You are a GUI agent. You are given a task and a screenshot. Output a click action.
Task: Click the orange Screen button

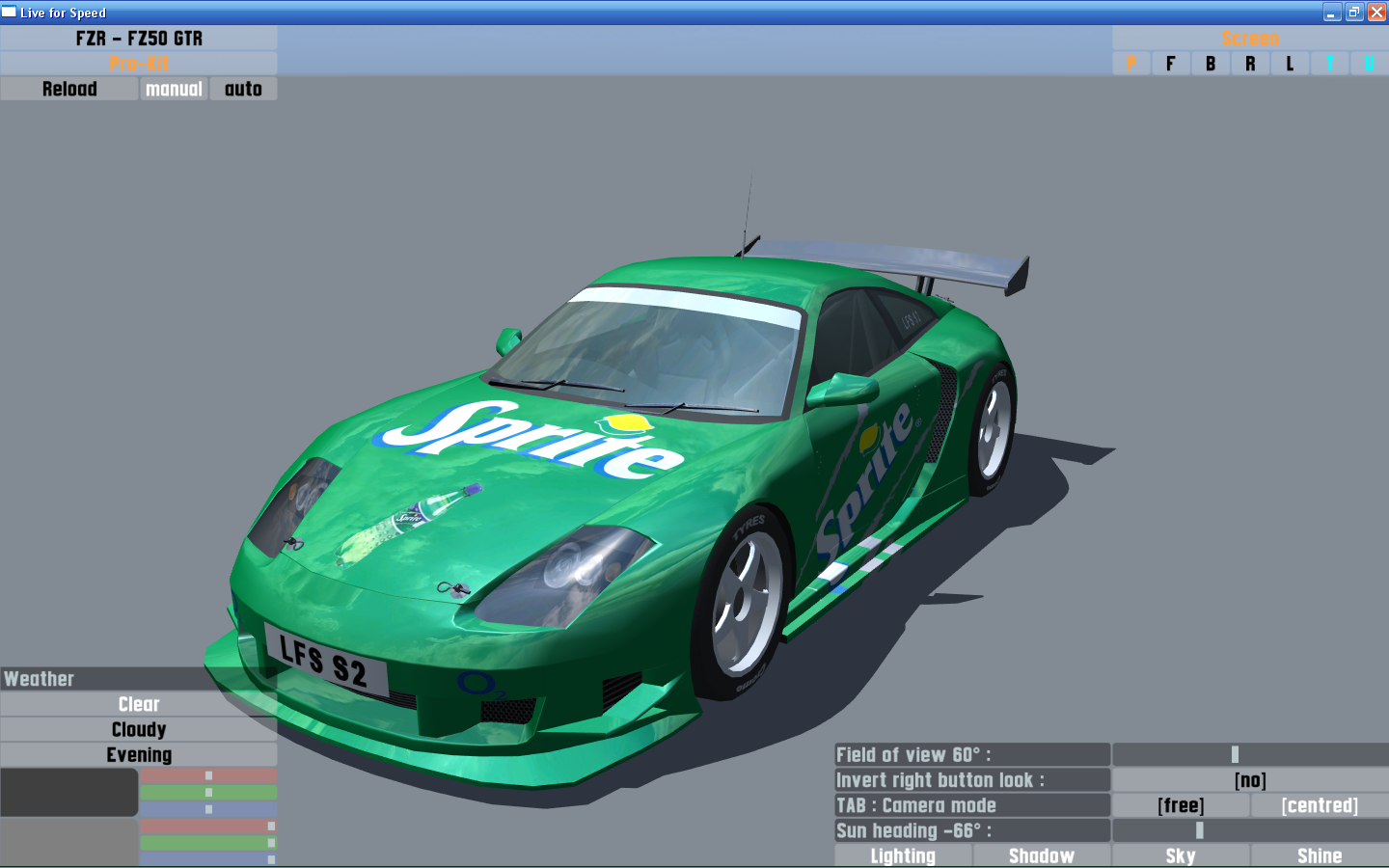[x=1250, y=39]
